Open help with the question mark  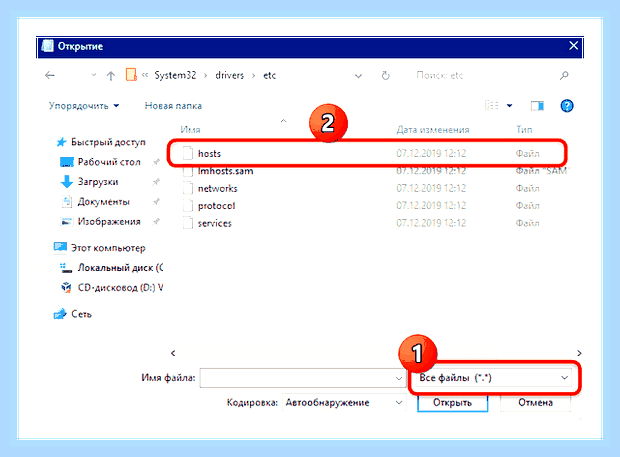click(x=567, y=106)
